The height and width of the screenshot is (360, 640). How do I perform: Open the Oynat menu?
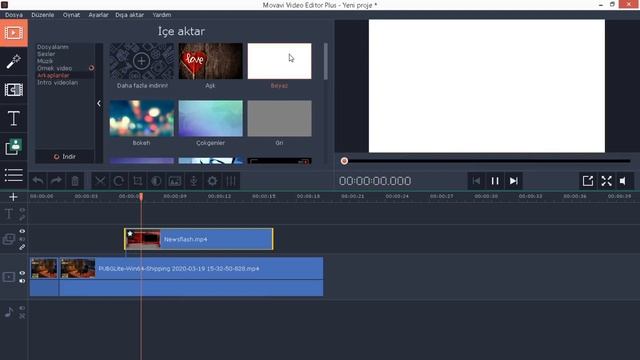point(71,15)
